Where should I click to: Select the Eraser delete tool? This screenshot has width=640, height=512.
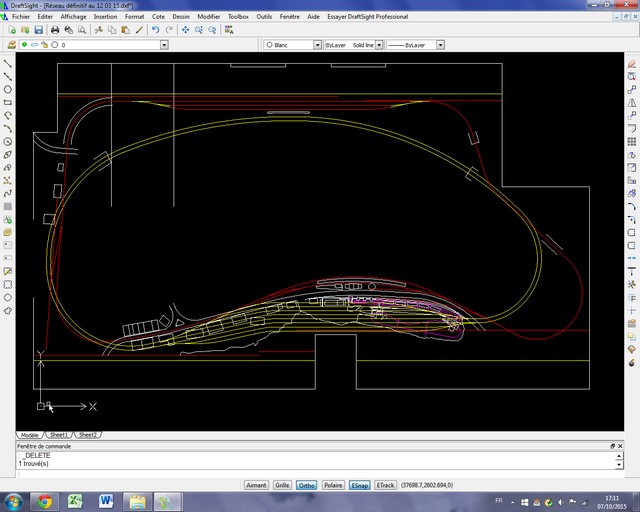631,64
